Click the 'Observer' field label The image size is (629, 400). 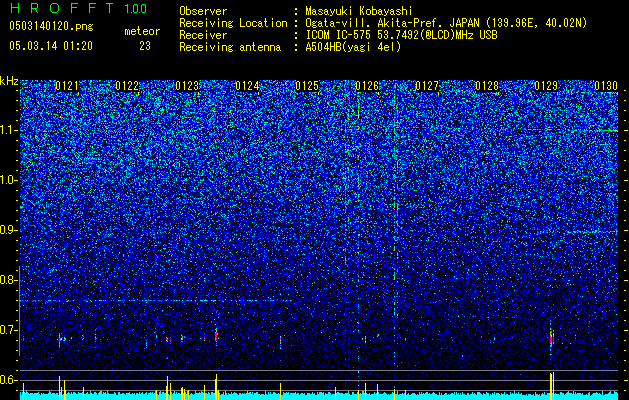(x=203, y=11)
